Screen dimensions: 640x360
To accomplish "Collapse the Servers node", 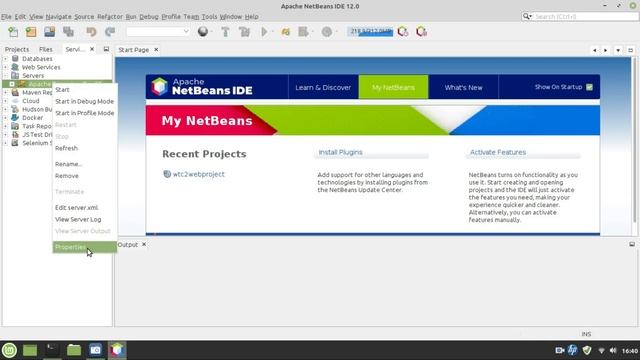I will [x=5, y=76].
